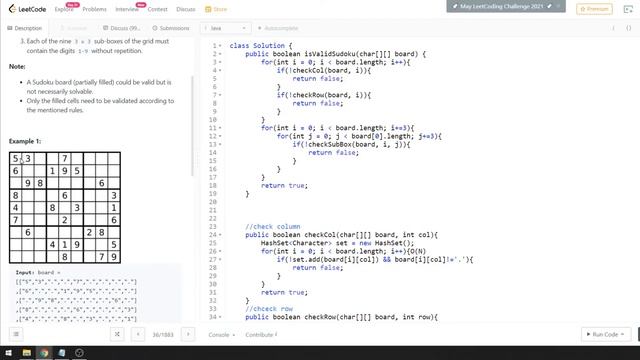Collapse code fold at line 2
This screenshot has width=640, height=360.
tap(220, 54)
